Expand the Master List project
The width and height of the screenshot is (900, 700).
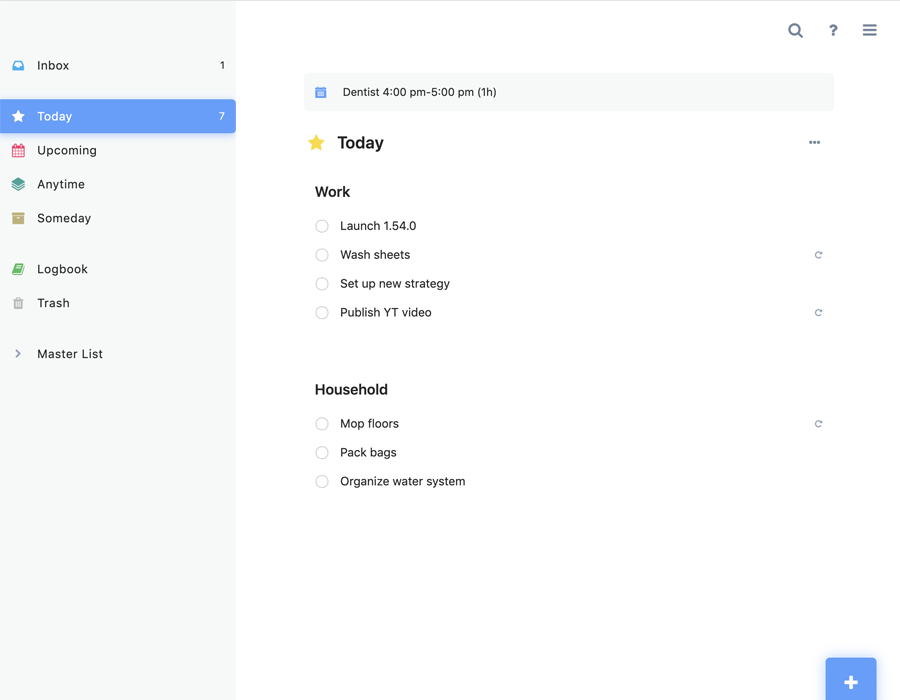[x=18, y=353]
